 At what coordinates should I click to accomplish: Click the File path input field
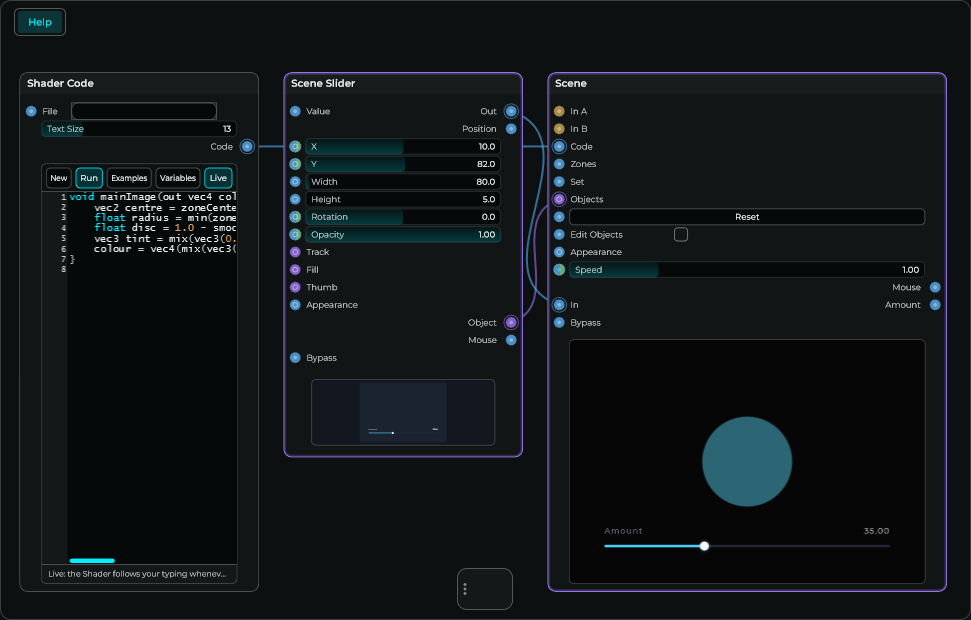(144, 111)
